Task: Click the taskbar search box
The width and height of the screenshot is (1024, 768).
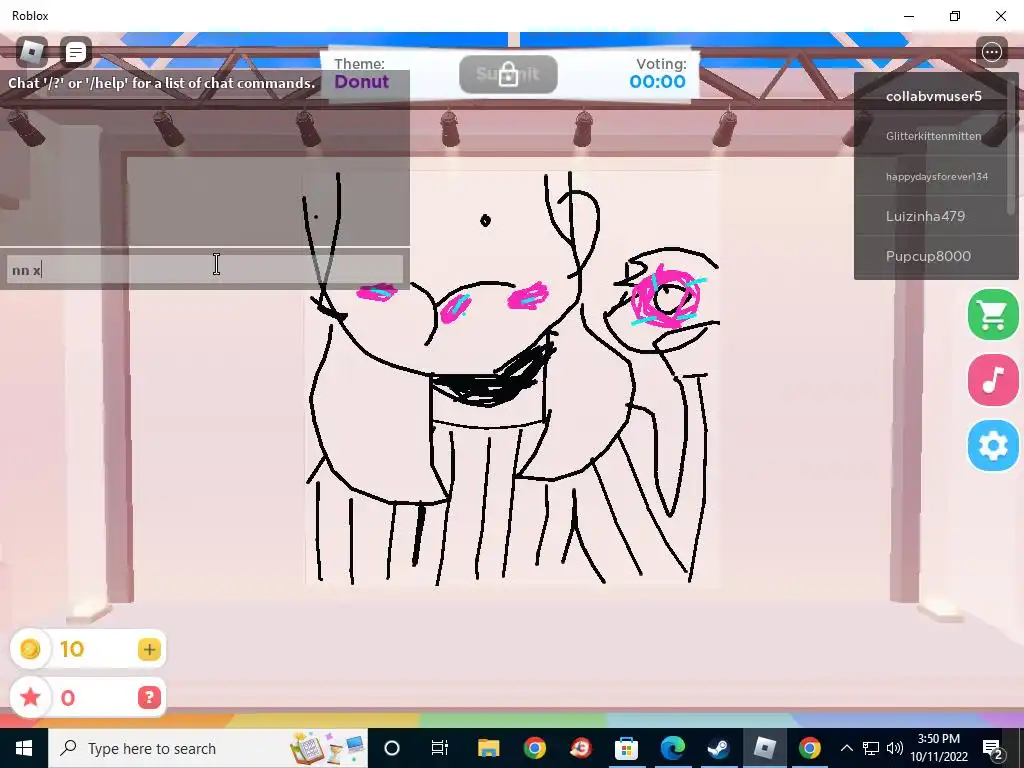Action: click(208, 748)
